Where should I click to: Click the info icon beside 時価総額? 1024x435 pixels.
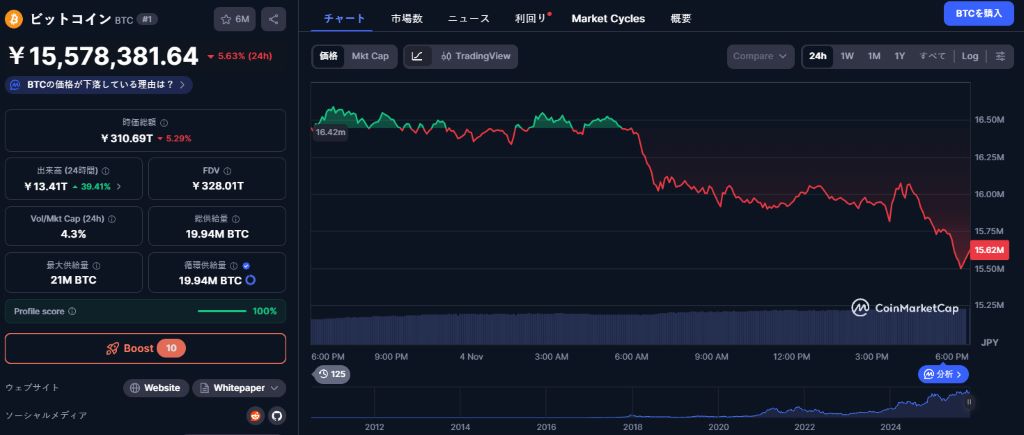[164, 122]
